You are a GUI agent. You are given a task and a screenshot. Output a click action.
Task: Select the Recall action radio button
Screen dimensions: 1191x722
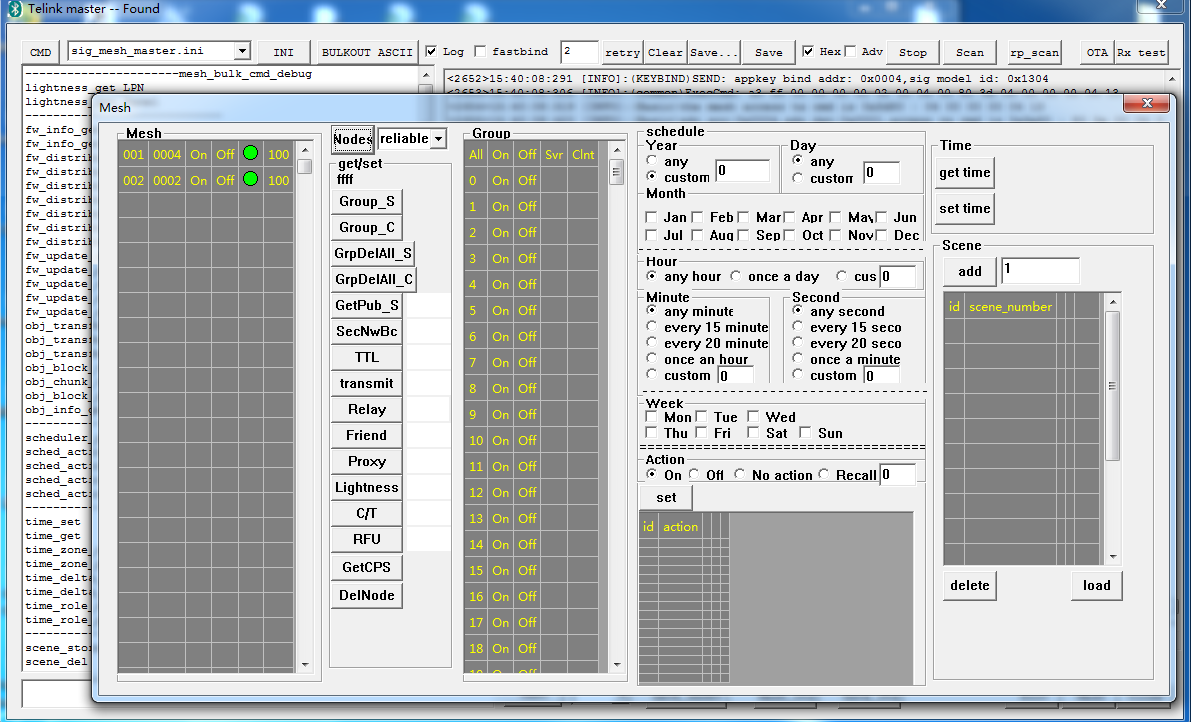823,474
